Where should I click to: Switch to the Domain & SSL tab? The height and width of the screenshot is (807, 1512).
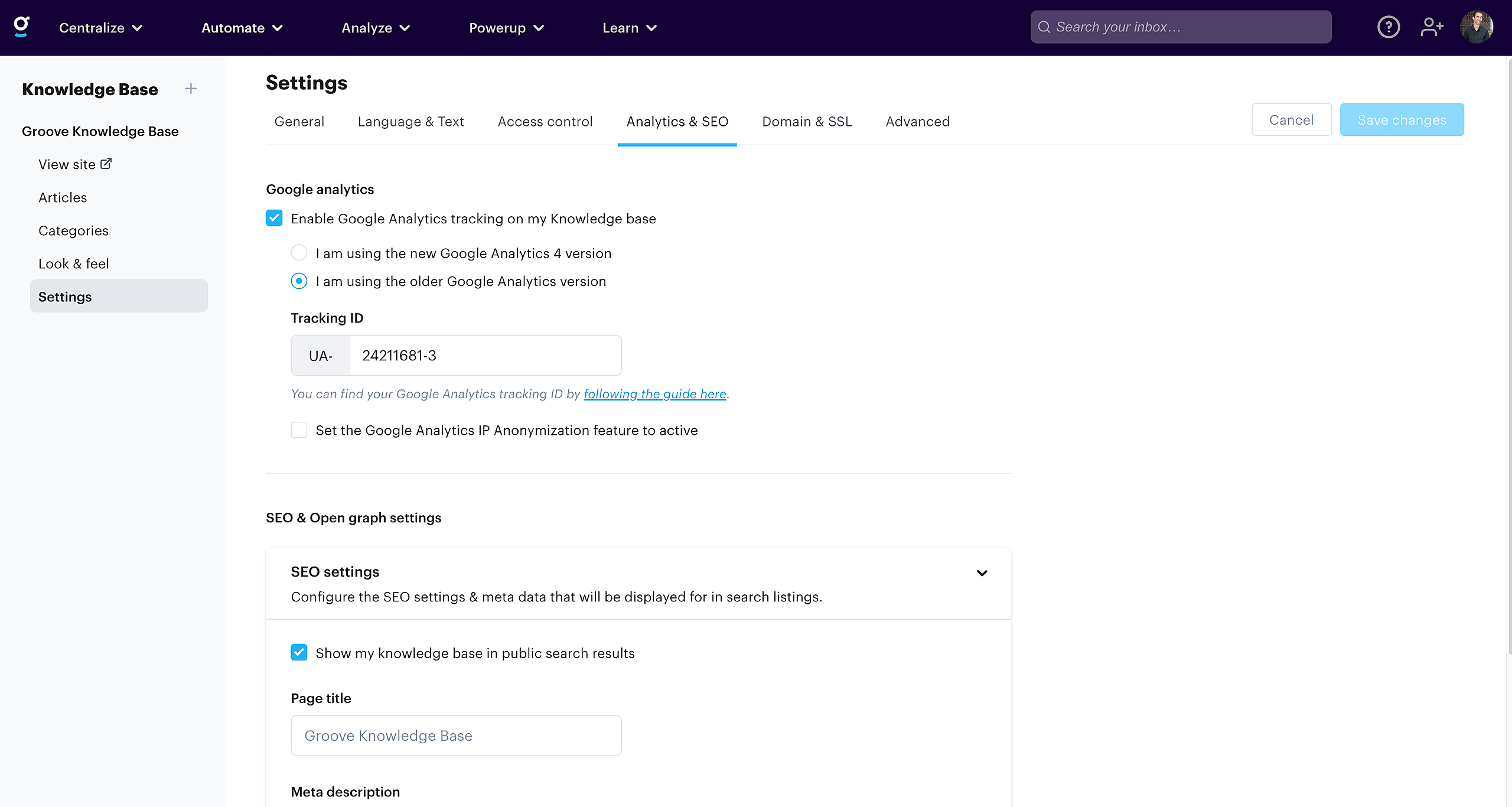(807, 122)
